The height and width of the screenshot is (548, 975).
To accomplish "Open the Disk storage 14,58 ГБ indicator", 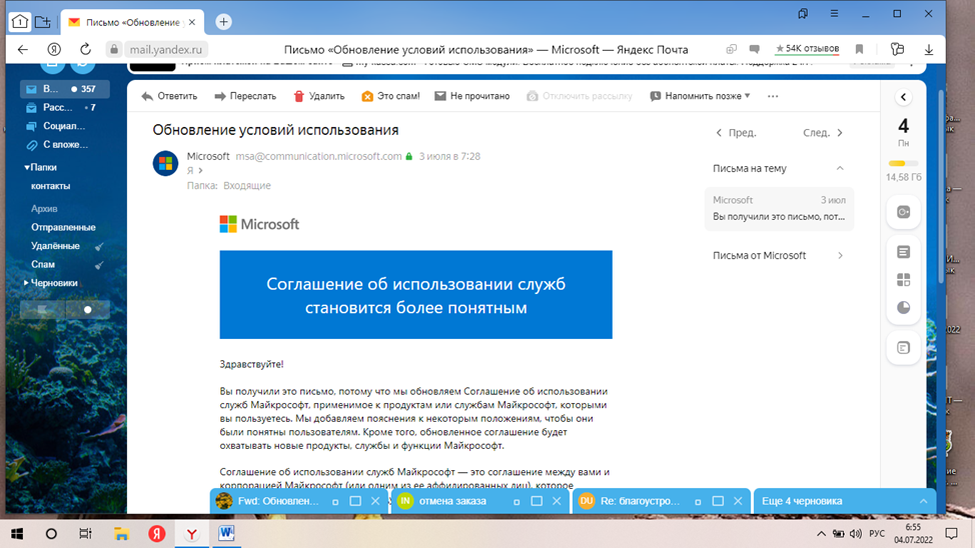I will pyautogui.click(x=903, y=170).
